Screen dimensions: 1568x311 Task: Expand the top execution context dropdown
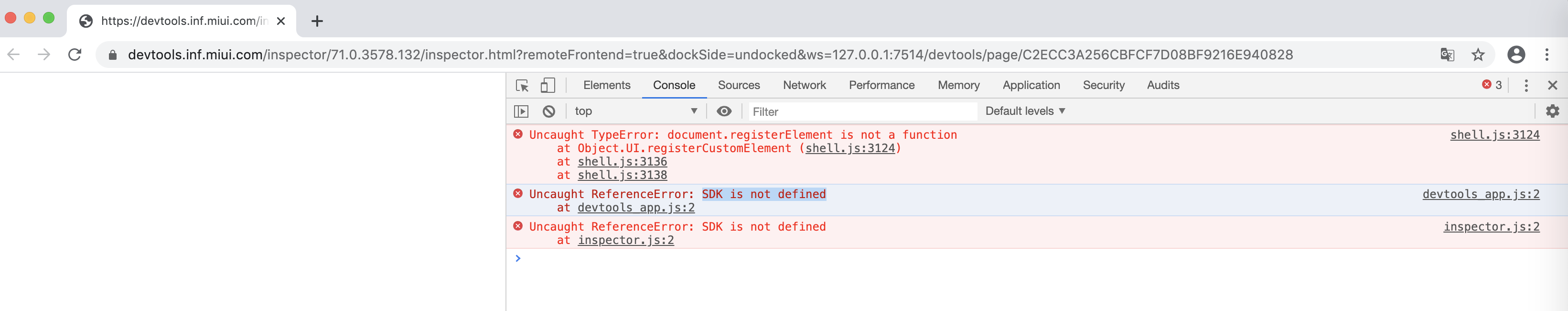coord(635,111)
